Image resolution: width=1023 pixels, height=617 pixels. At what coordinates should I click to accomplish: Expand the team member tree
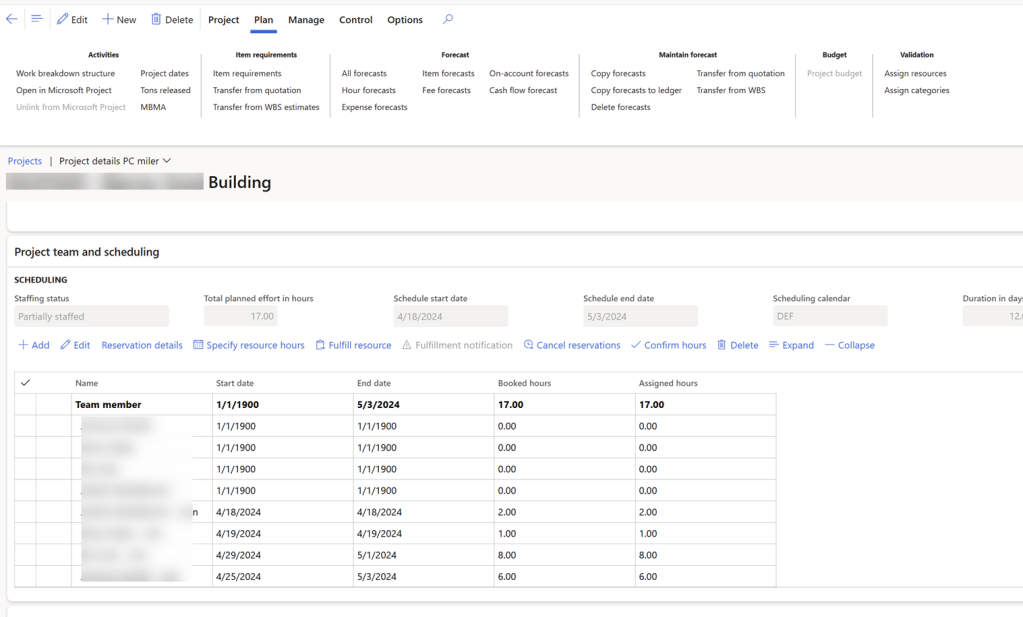pos(791,345)
